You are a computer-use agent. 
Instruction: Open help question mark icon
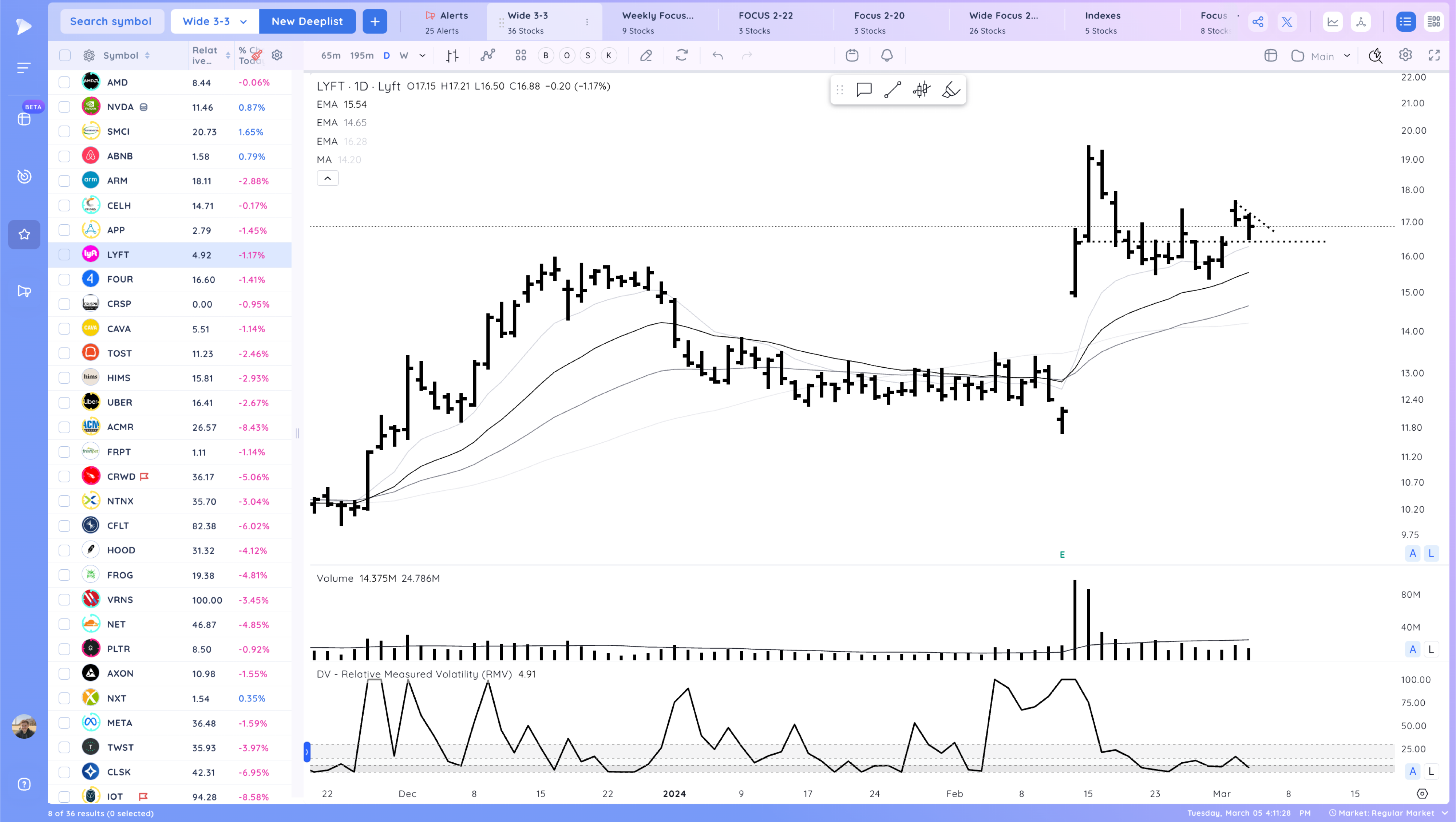(24, 784)
